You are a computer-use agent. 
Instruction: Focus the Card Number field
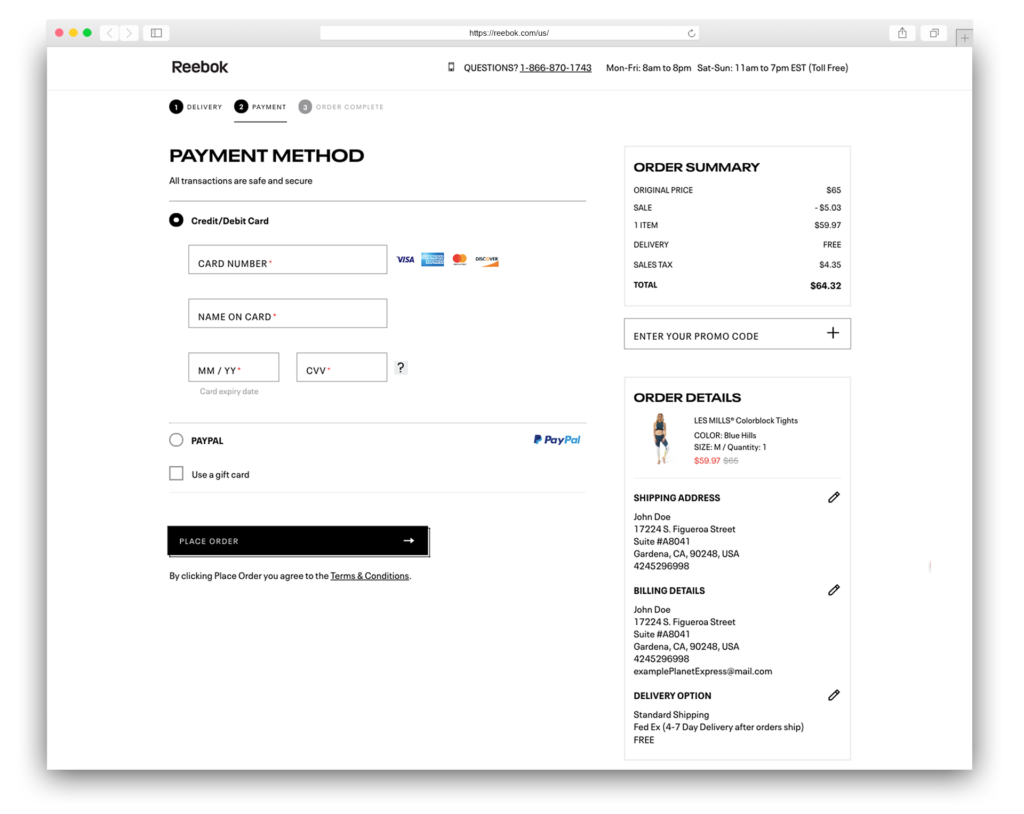[287, 259]
